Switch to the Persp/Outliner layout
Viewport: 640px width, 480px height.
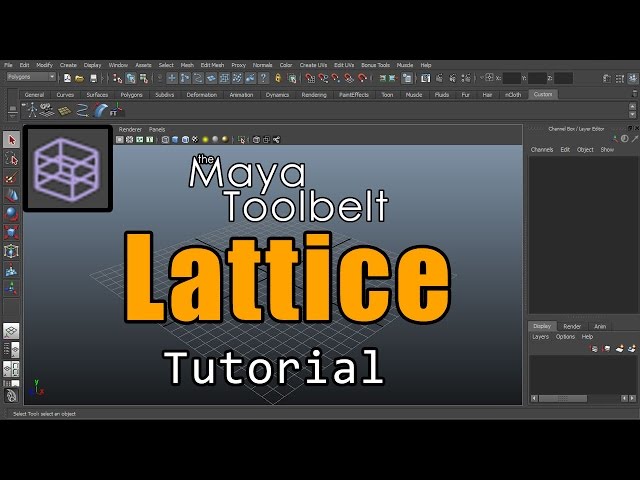[11, 349]
